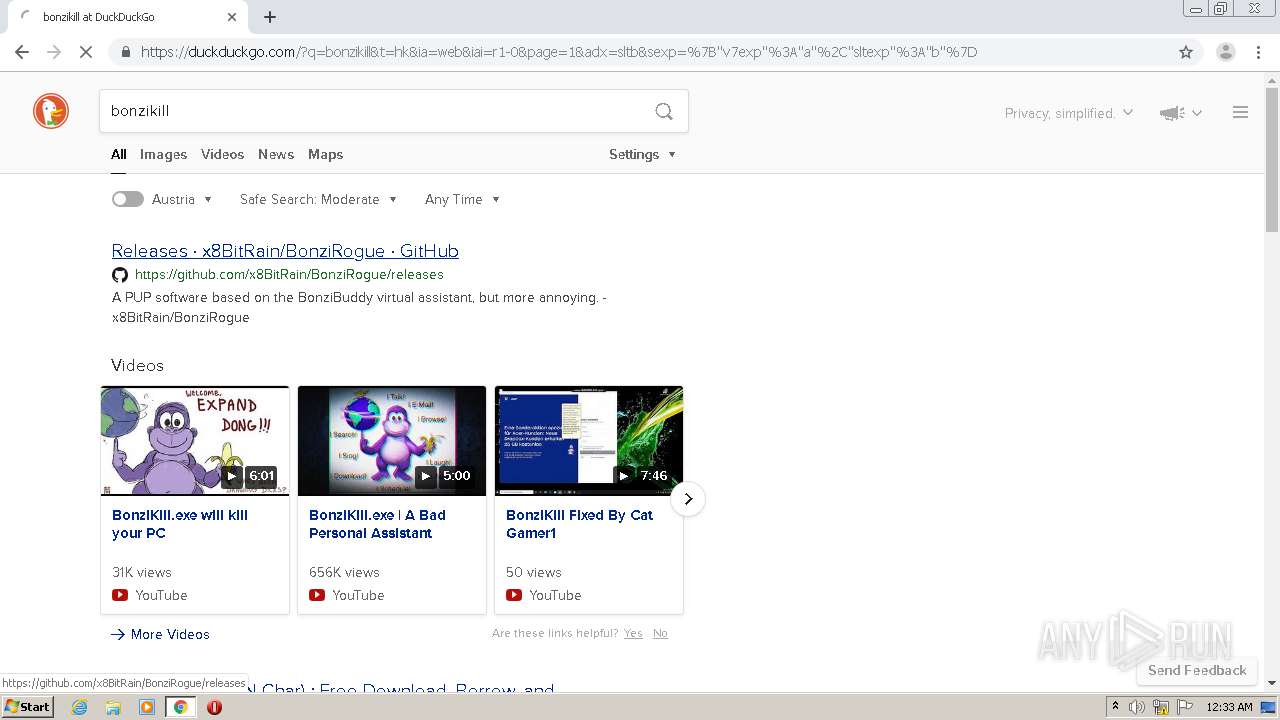Expand the Settings dropdown
1280x720 pixels.
tap(642, 154)
